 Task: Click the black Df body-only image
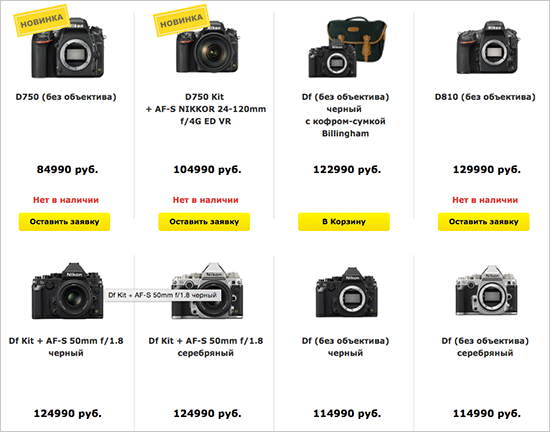coord(347,292)
